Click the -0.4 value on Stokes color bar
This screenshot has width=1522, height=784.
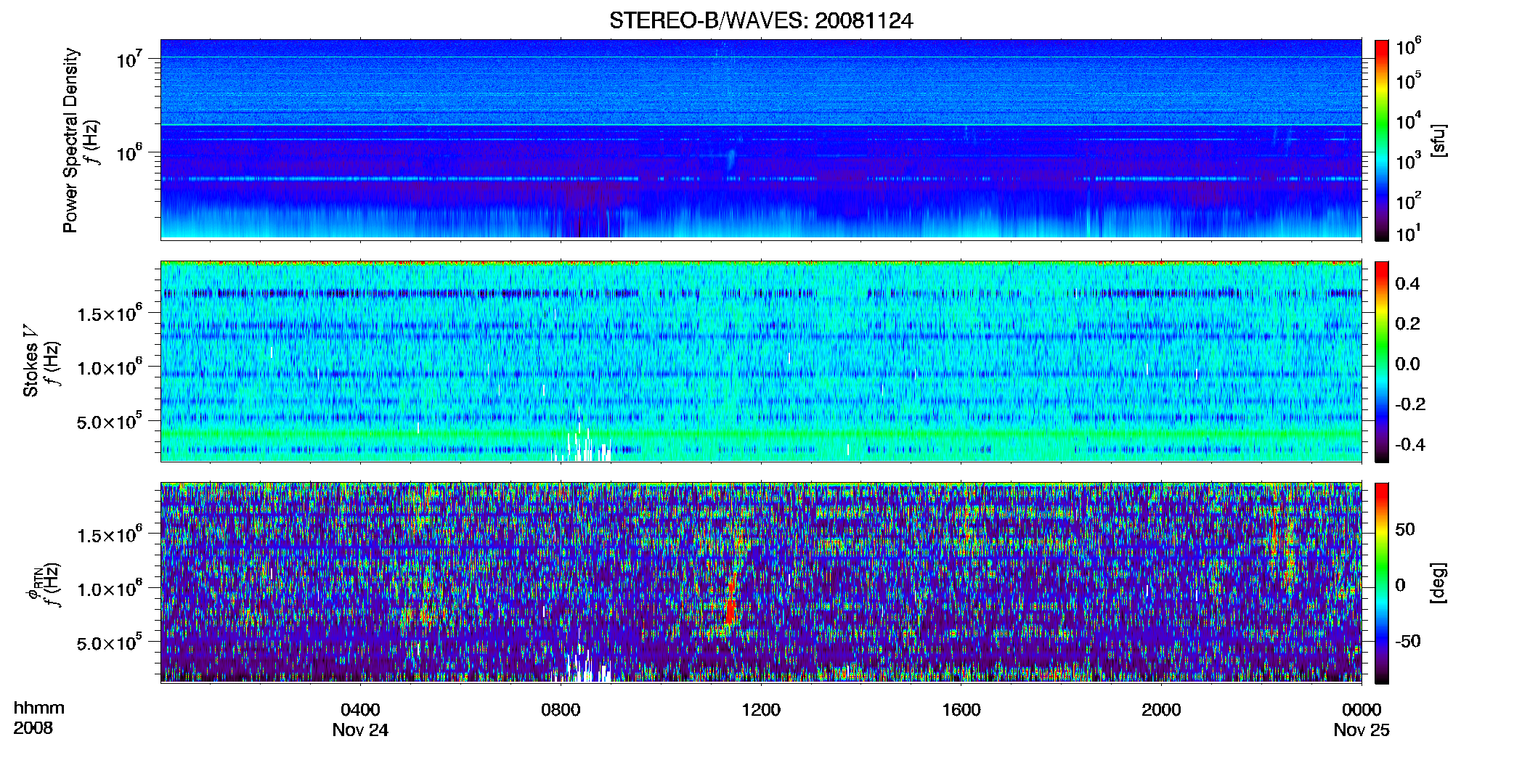point(1410,445)
